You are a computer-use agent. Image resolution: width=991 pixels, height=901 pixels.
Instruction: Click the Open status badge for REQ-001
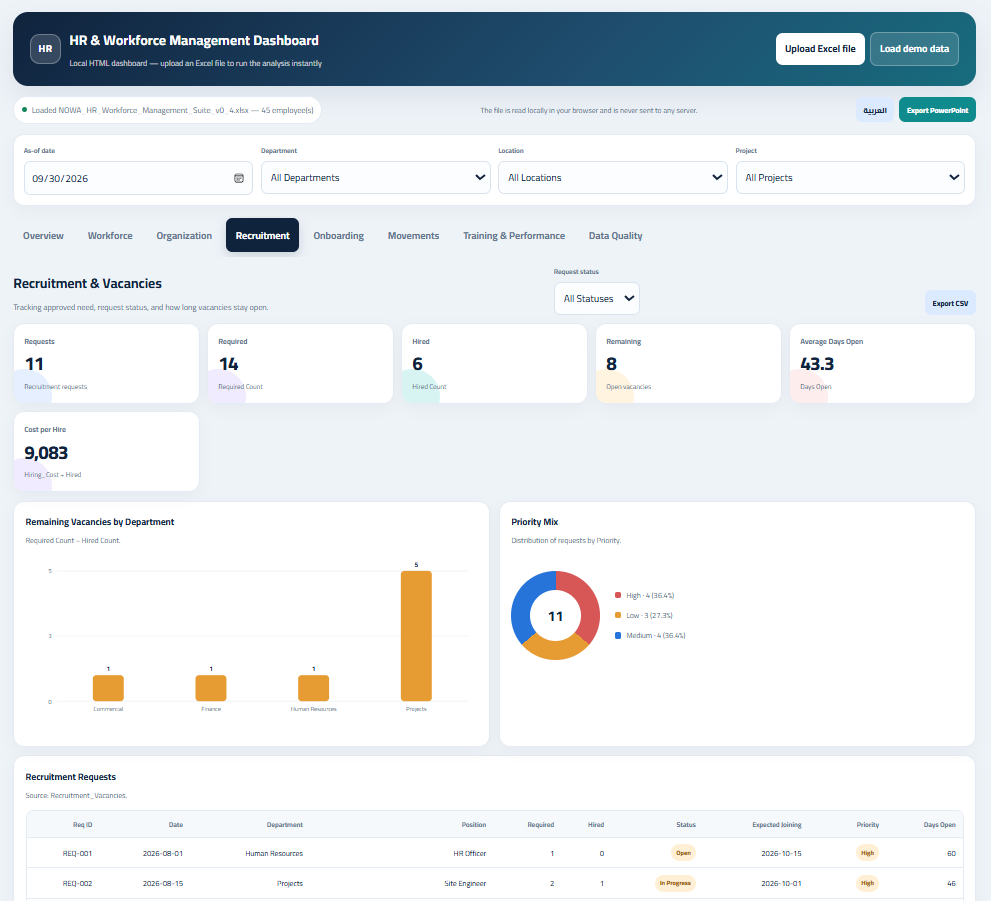point(683,853)
